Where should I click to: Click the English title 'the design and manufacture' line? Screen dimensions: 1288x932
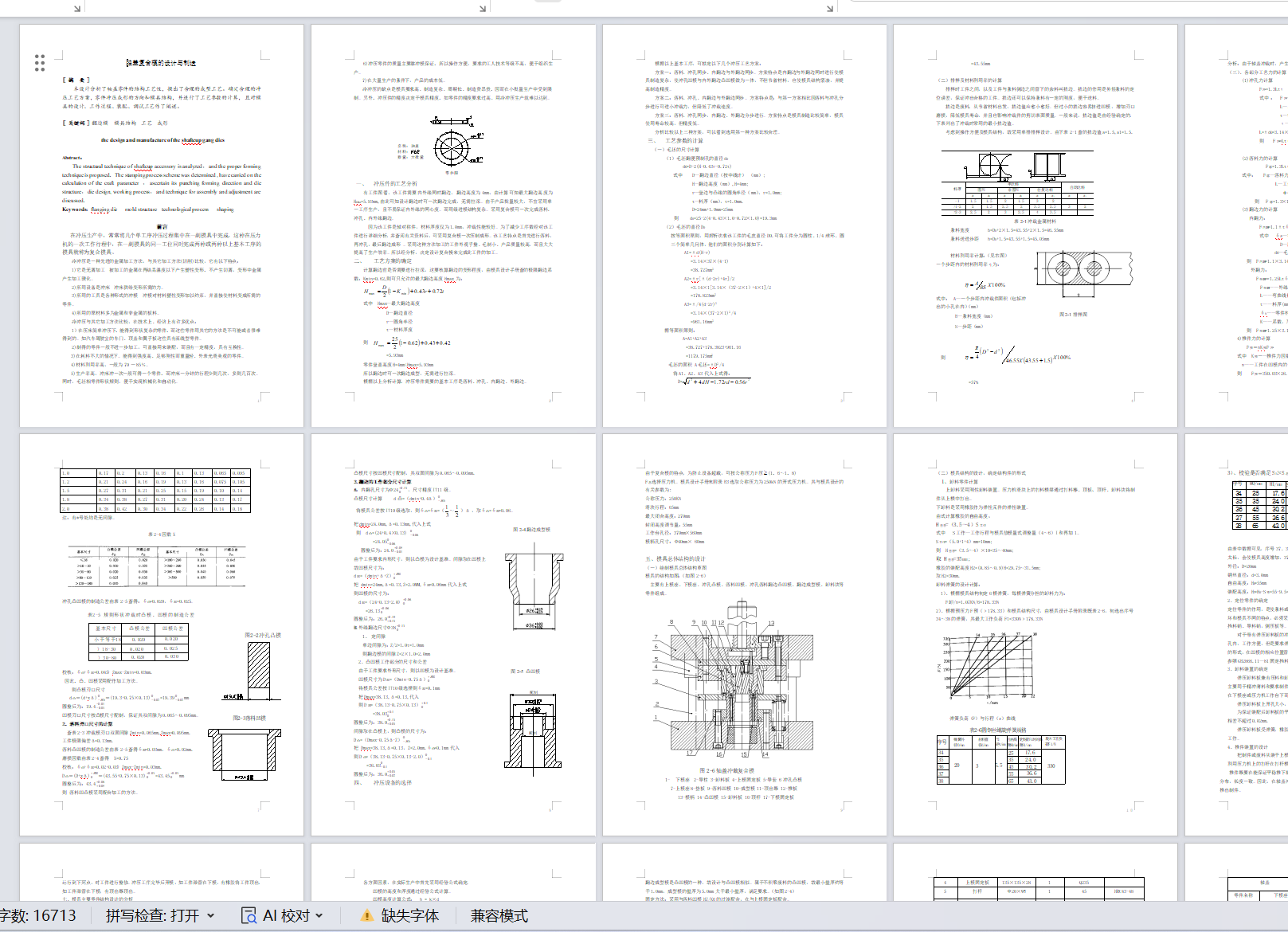click(x=162, y=140)
